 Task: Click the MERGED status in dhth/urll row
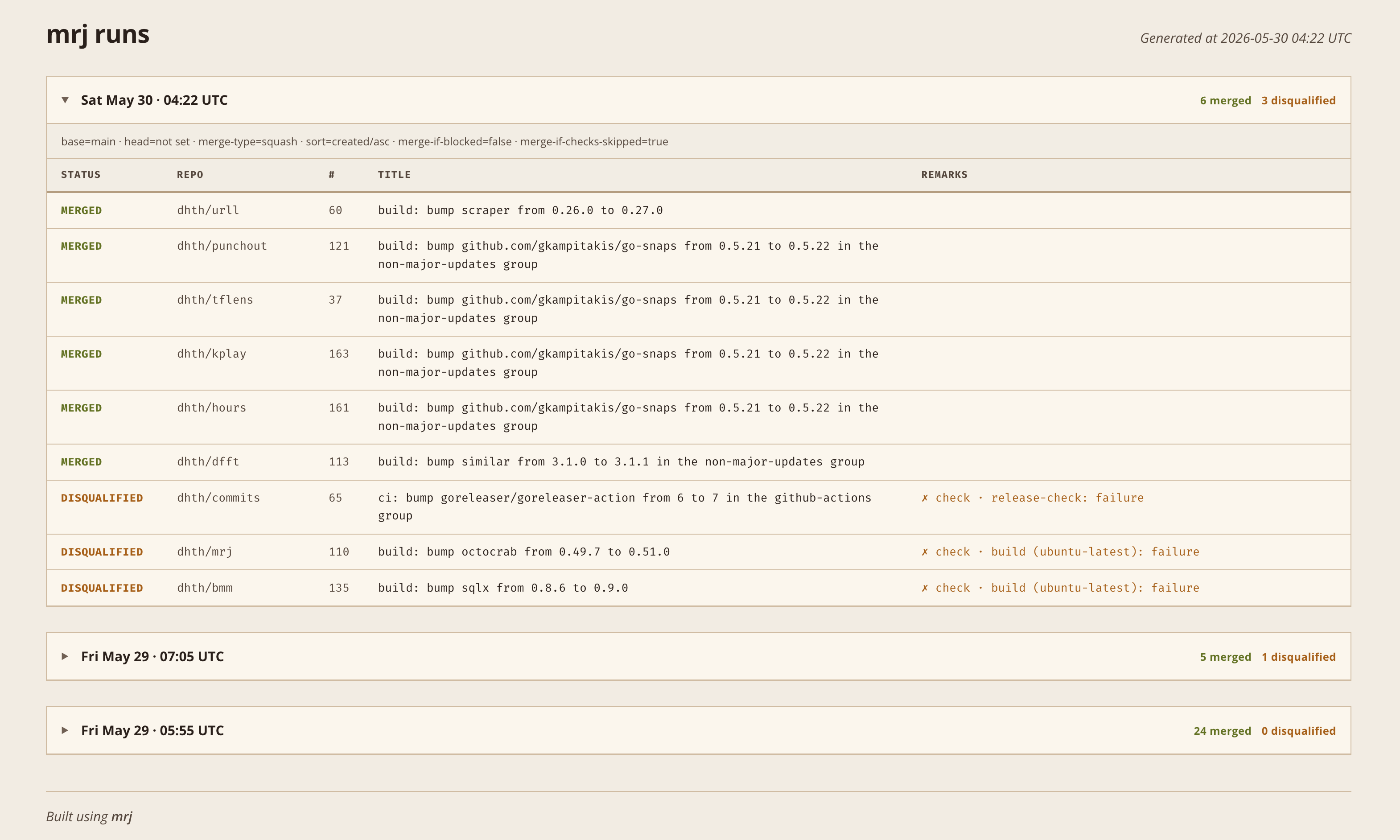pos(82,210)
